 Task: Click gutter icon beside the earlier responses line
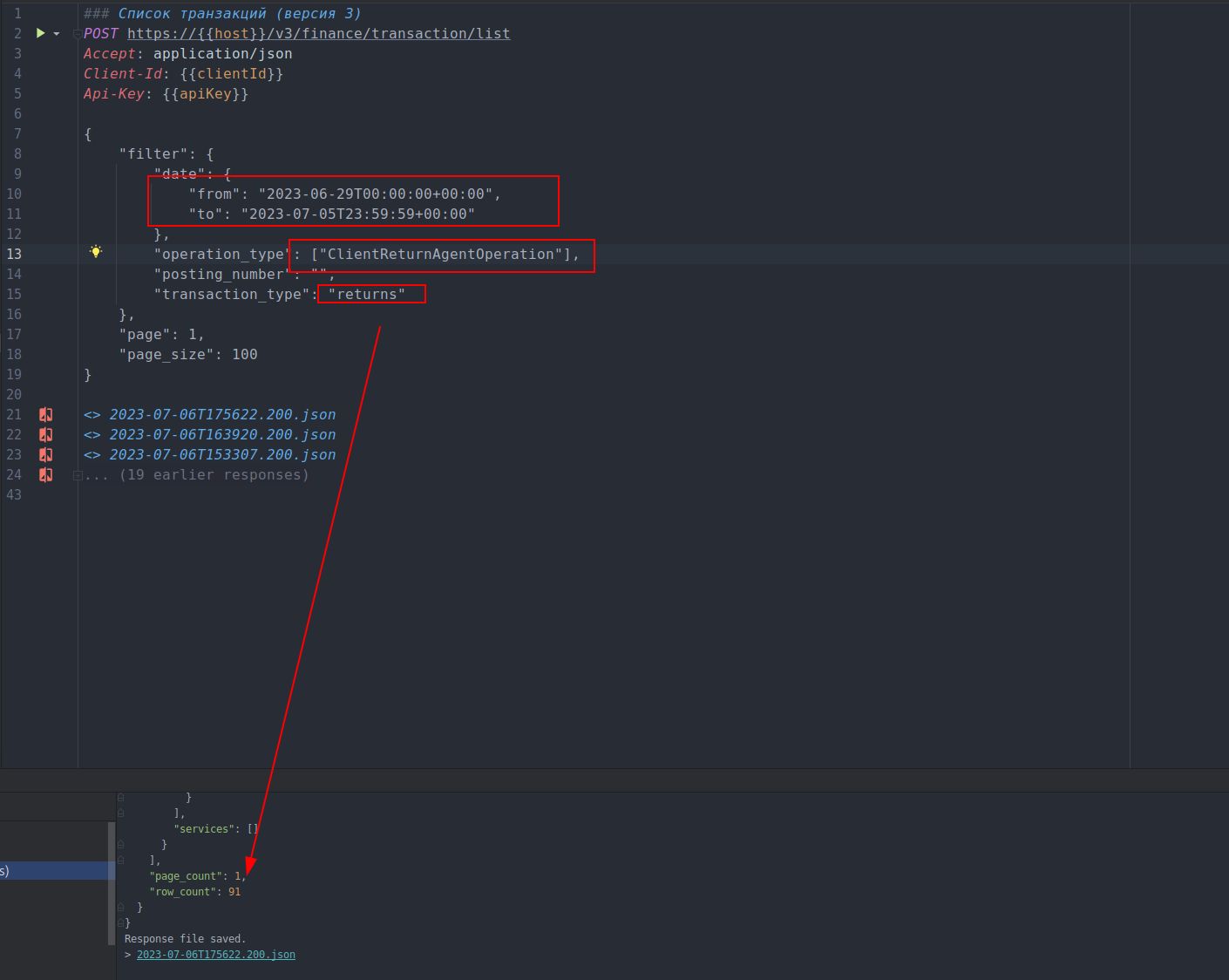(x=45, y=475)
